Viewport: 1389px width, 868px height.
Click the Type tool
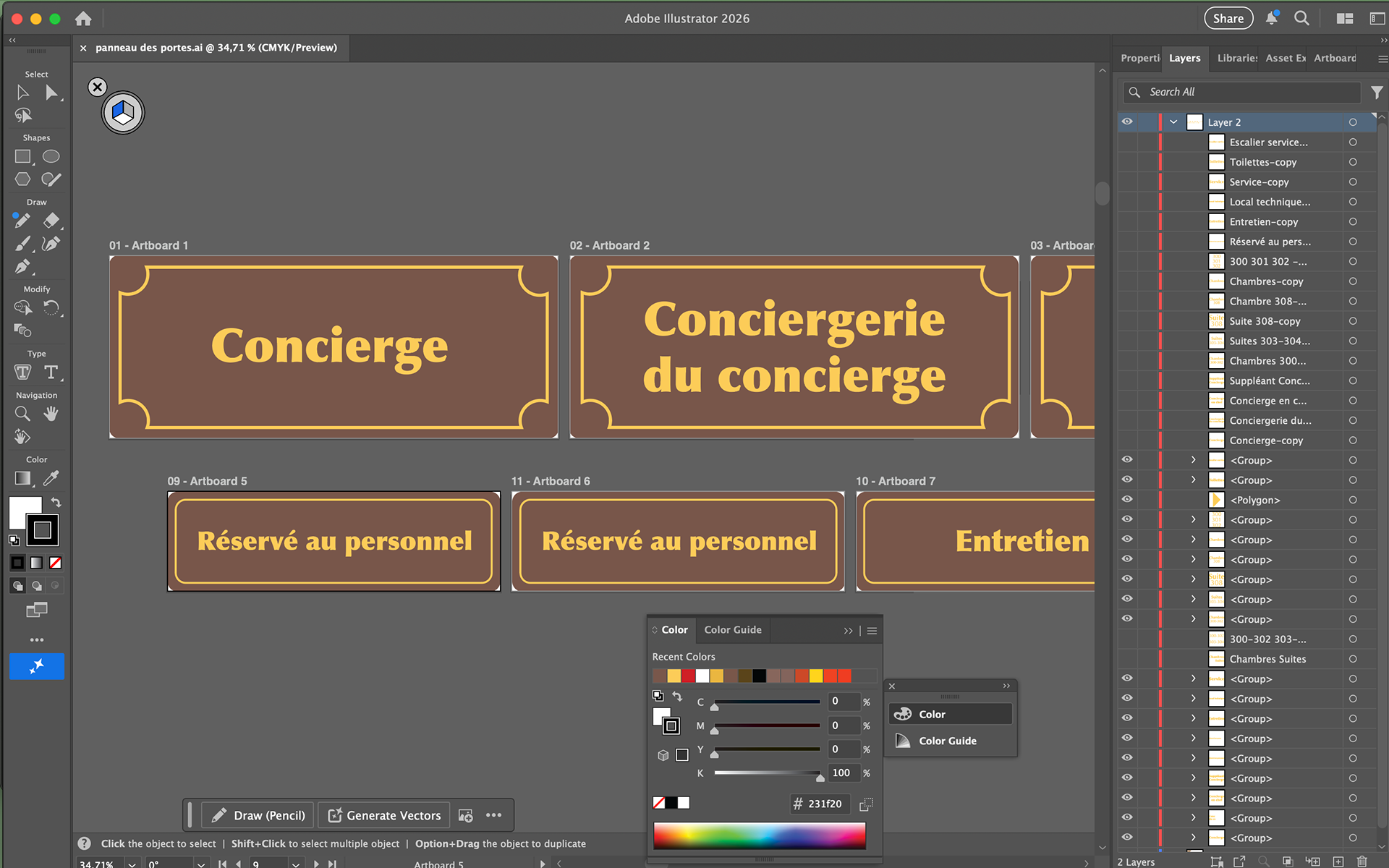point(51,373)
